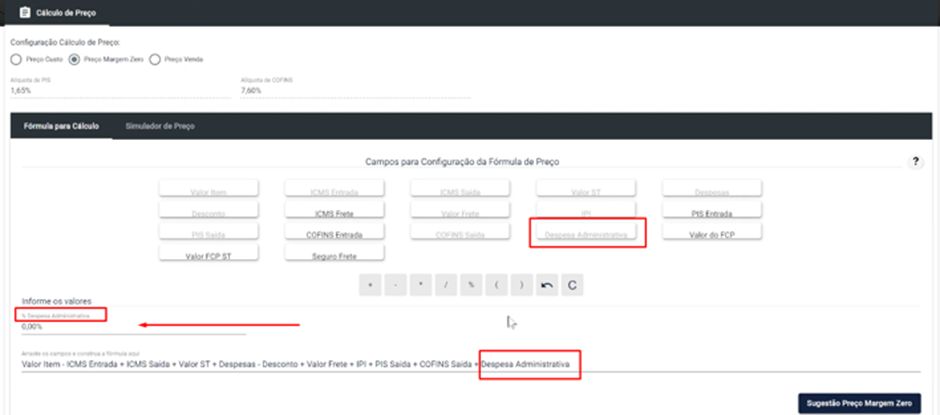Insert the plus operator

(370, 285)
